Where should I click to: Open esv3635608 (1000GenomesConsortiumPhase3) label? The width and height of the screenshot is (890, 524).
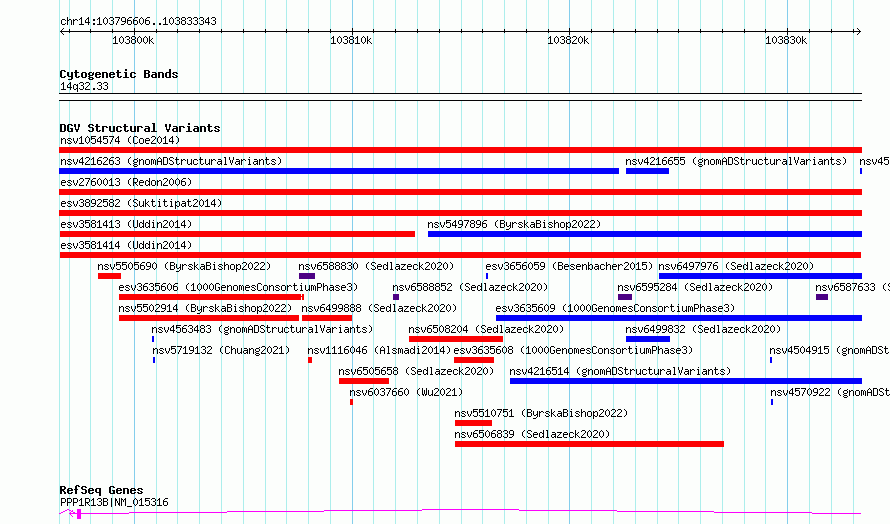573,350
